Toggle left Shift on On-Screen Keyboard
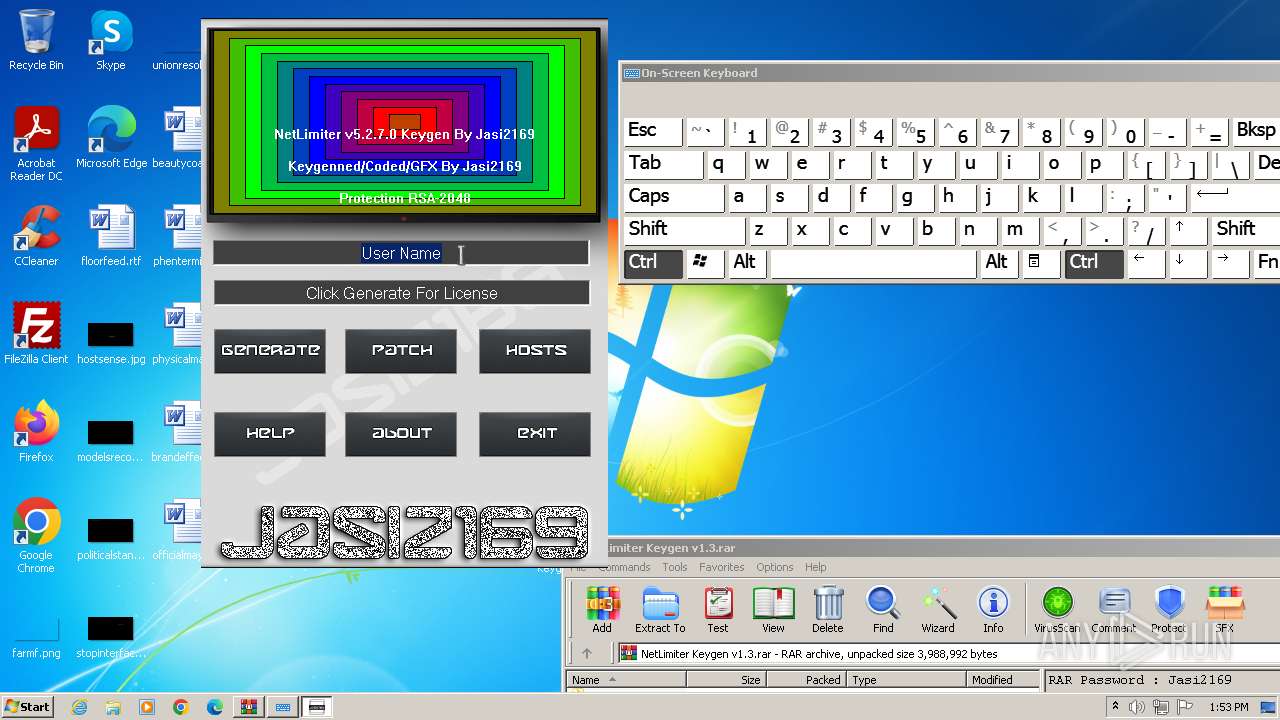The width and height of the screenshot is (1280, 720). click(684, 230)
